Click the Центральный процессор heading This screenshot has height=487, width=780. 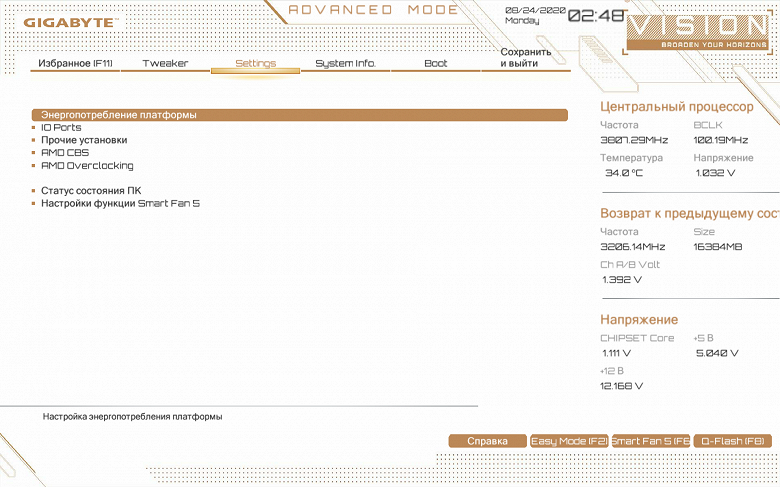[x=677, y=107]
